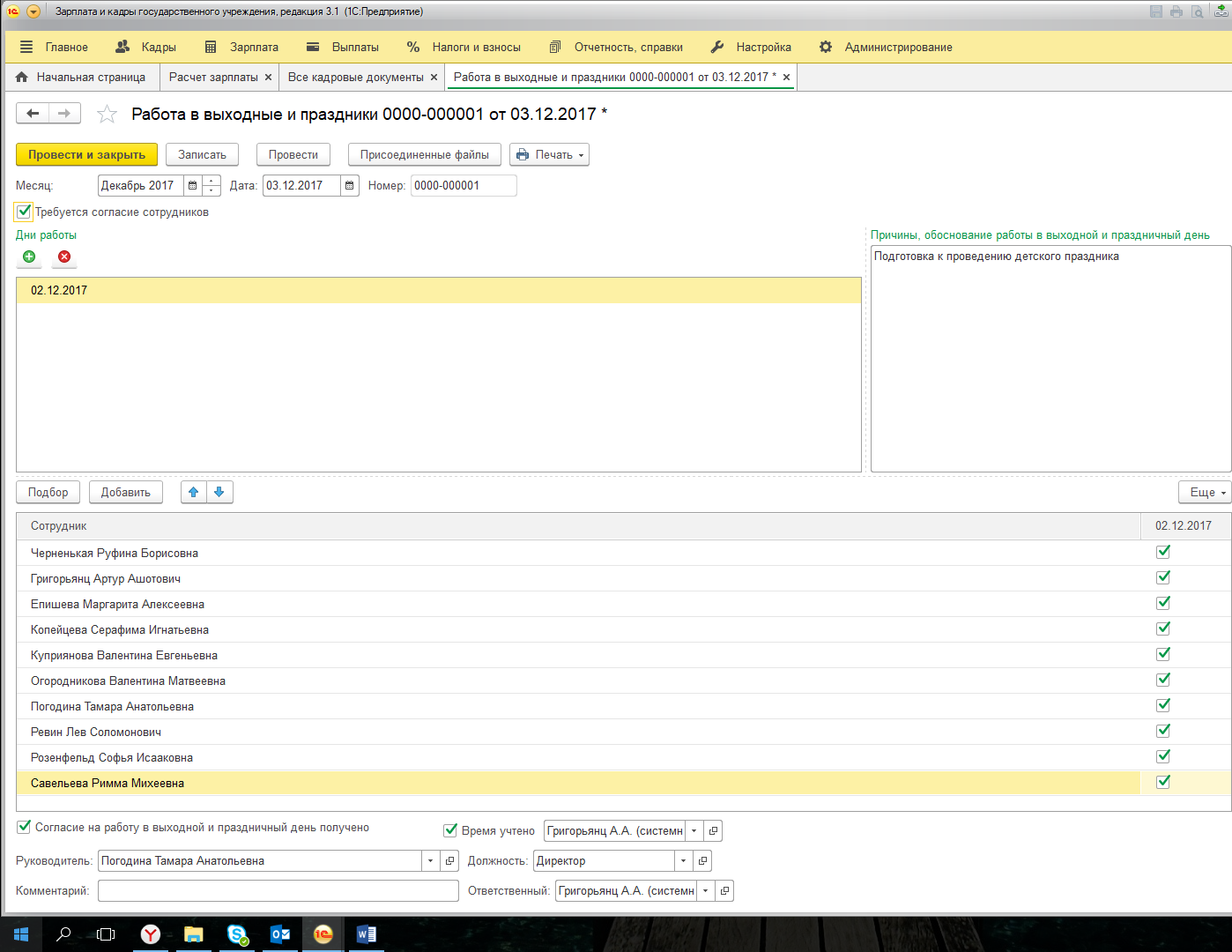The width and height of the screenshot is (1232, 952).
Task: Select the 02.12.2017 work day row
Action: point(439,290)
